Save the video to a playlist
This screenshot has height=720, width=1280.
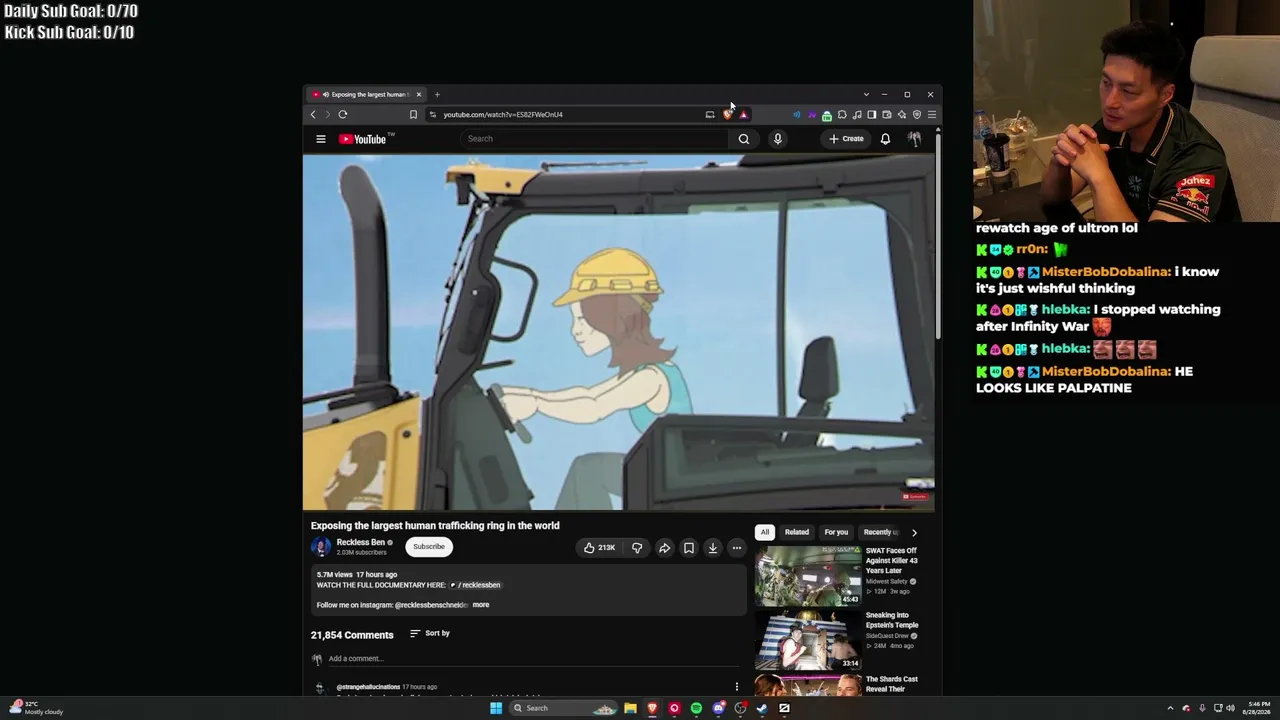689,548
